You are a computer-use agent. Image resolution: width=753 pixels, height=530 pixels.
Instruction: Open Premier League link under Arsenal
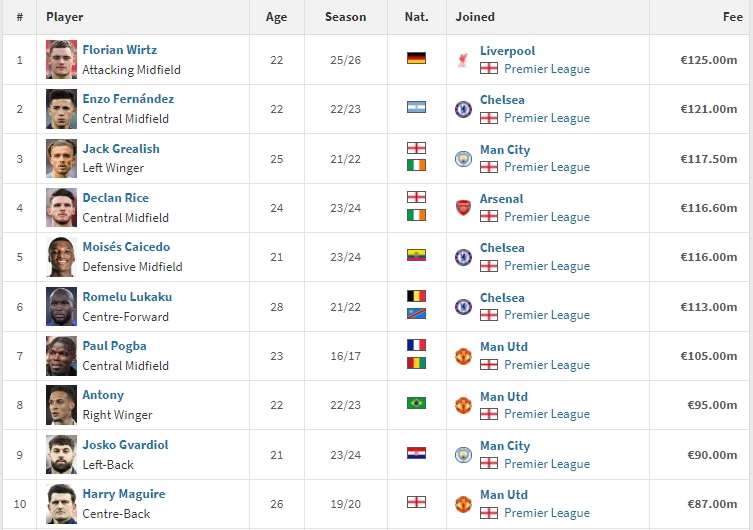tap(547, 217)
